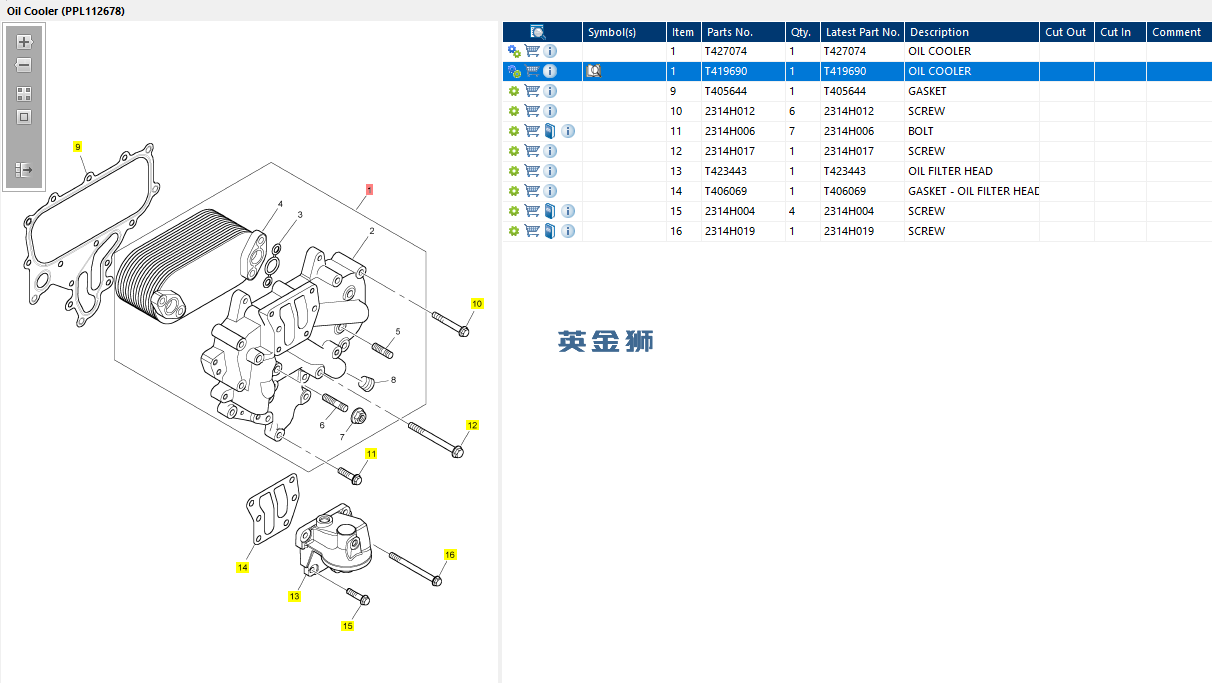1212x683 pixels.
Task: Sort by Latest Part No. column header
Action: point(862,32)
